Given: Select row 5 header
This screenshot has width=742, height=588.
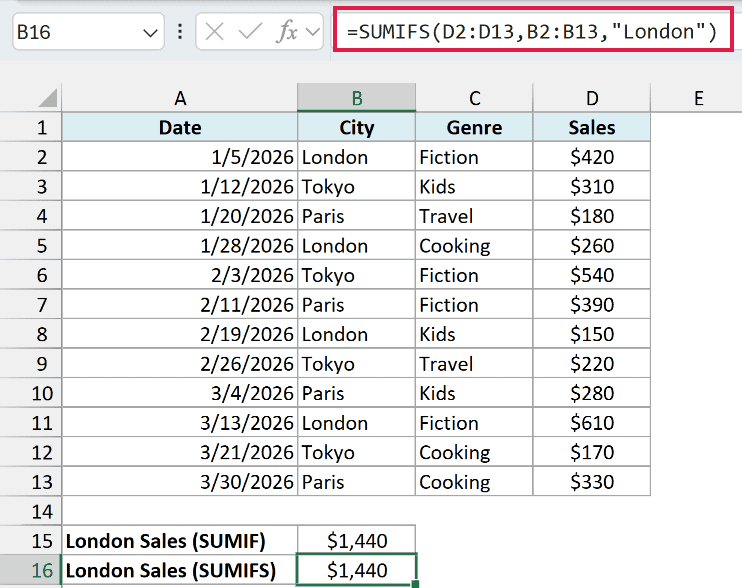Looking at the screenshot, I should (x=31, y=246).
